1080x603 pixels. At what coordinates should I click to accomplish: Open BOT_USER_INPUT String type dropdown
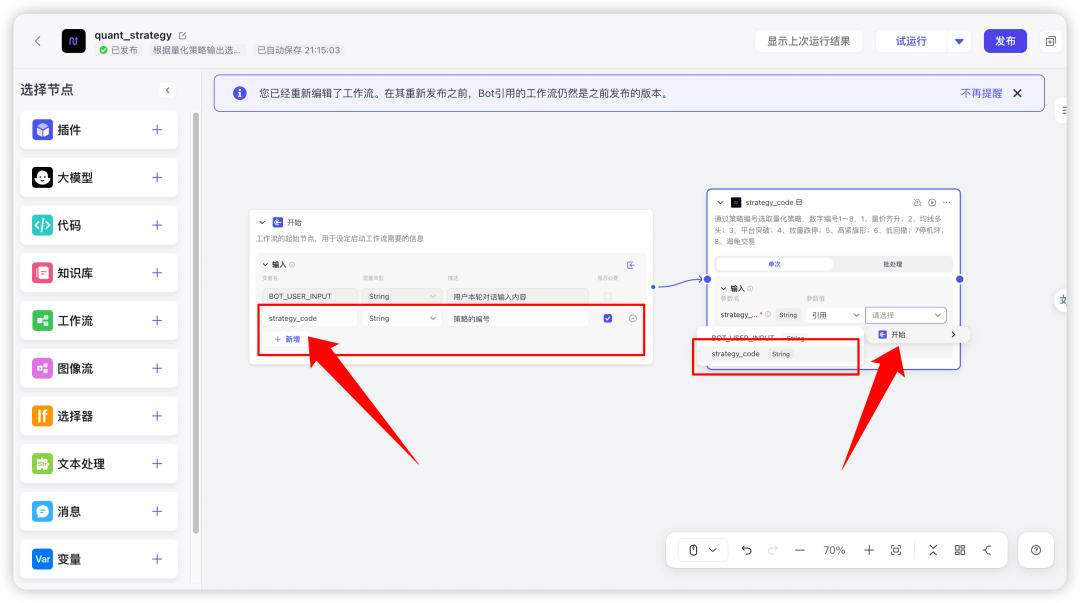402,296
